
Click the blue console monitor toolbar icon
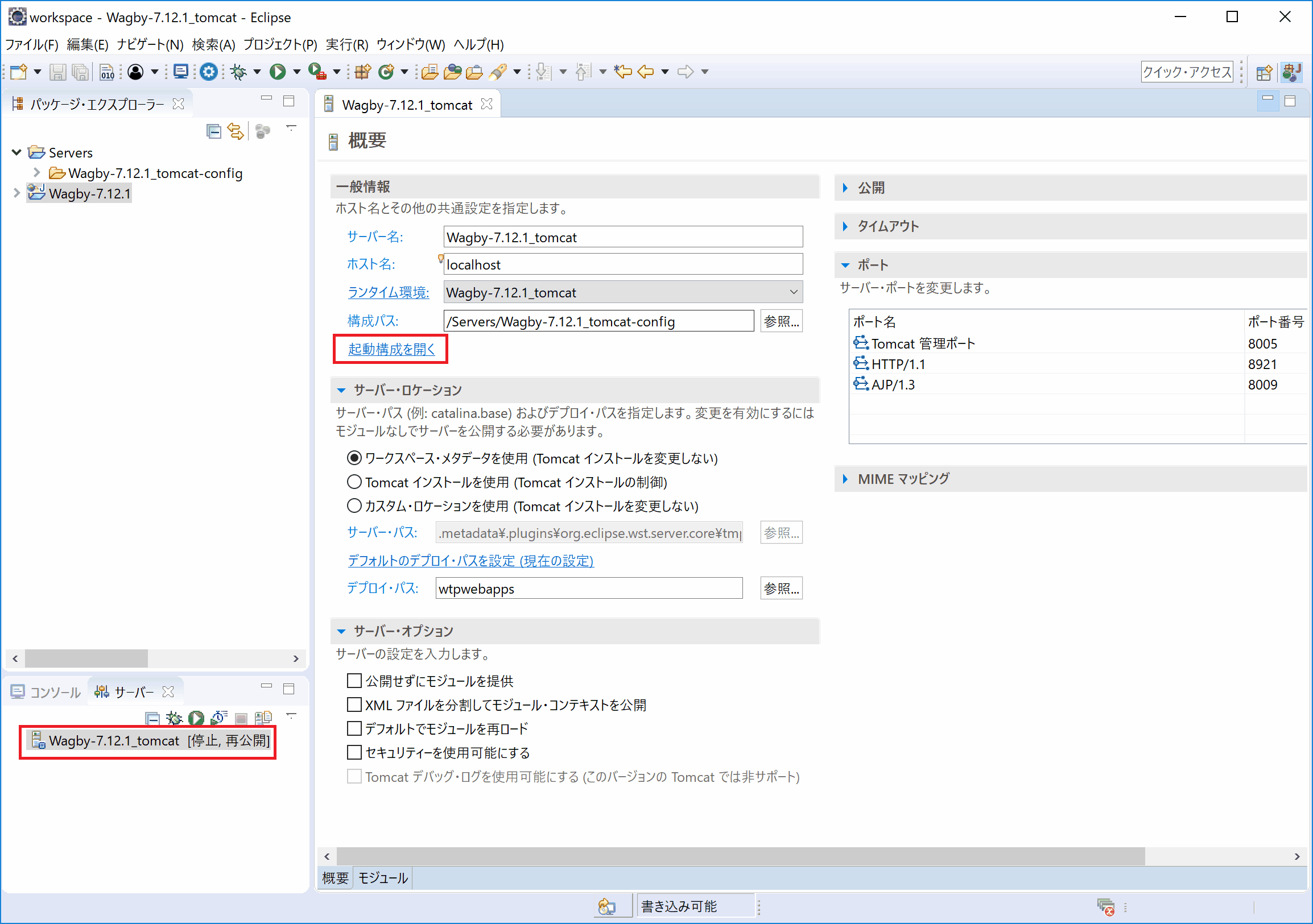click(x=181, y=72)
